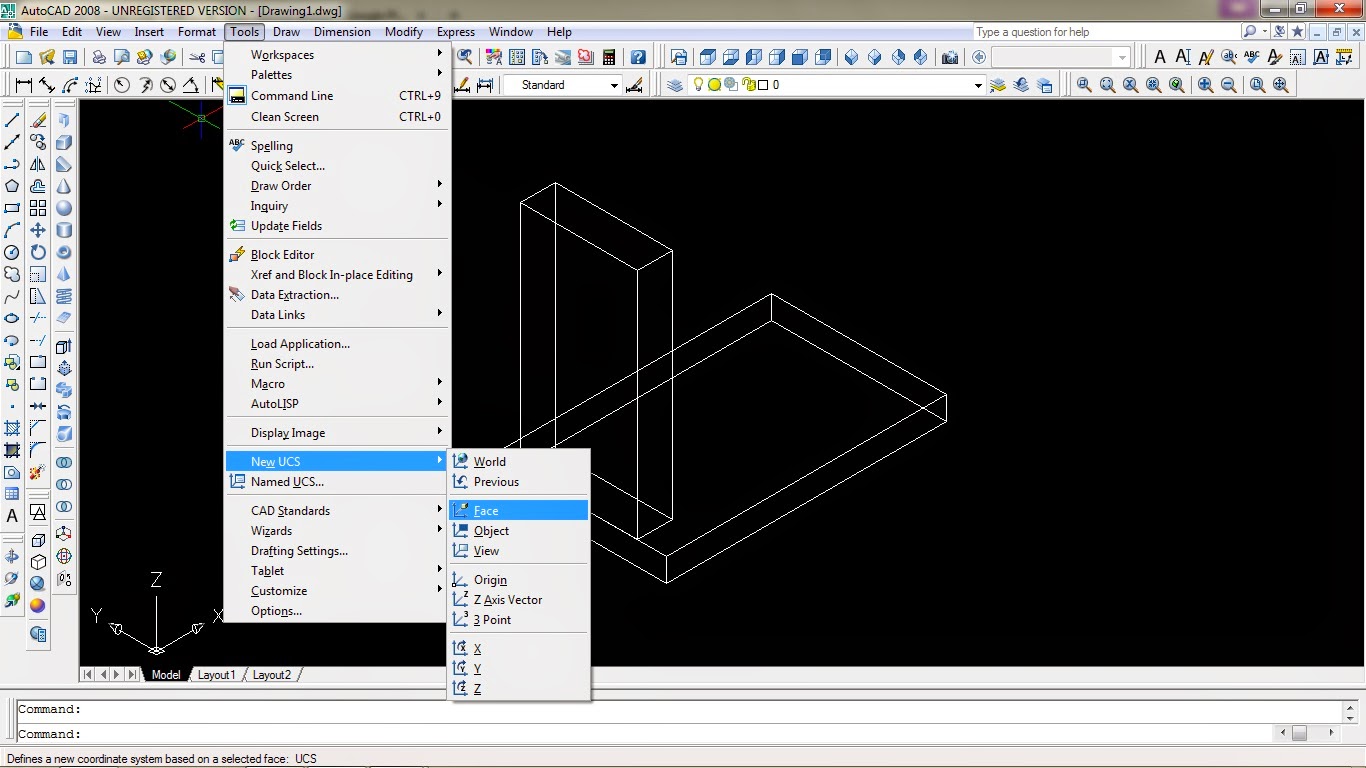Select the Line draw tool
The height and width of the screenshot is (768, 1366).
point(12,120)
